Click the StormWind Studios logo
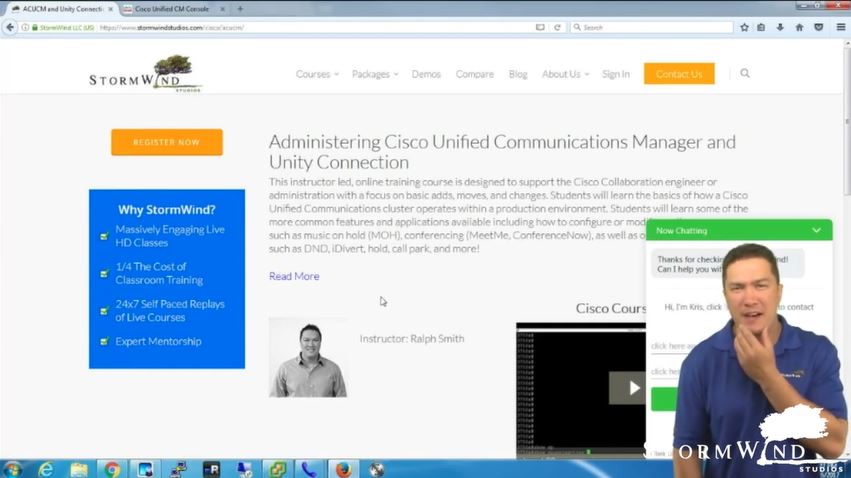Viewport: 851px width, 478px height. [x=145, y=75]
